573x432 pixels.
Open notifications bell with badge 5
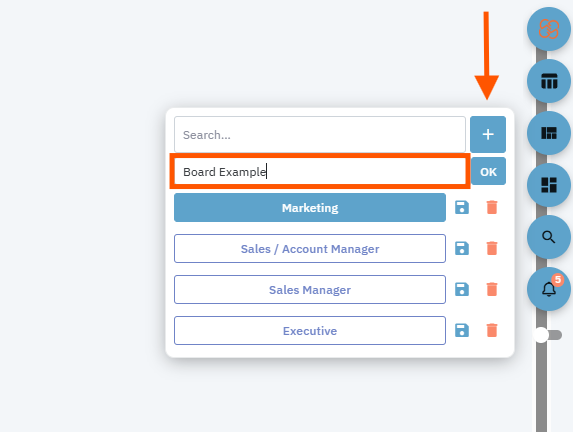(549, 289)
